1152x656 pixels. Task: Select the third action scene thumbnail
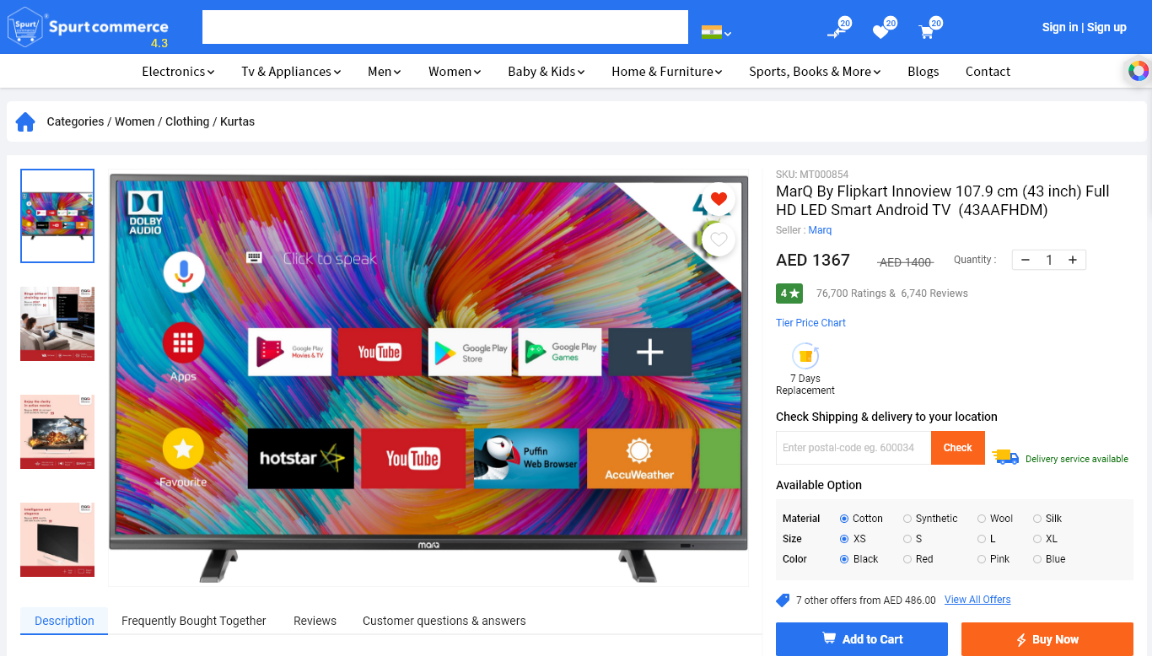[57, 432]
